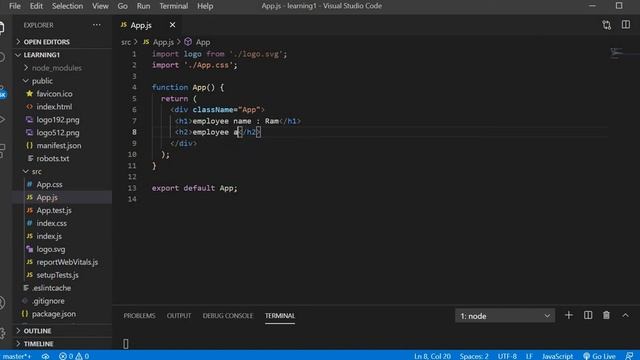Split the terminal panel
640x360 pixels.
588,315
